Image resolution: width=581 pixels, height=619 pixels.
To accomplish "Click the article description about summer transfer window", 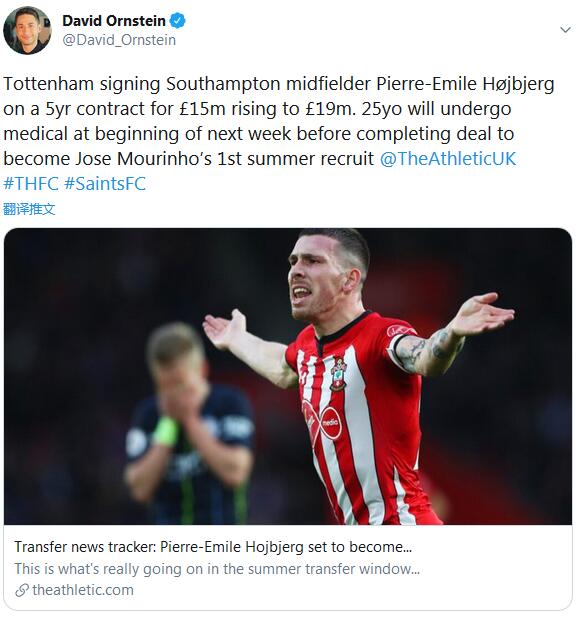I will click(217, 569).
